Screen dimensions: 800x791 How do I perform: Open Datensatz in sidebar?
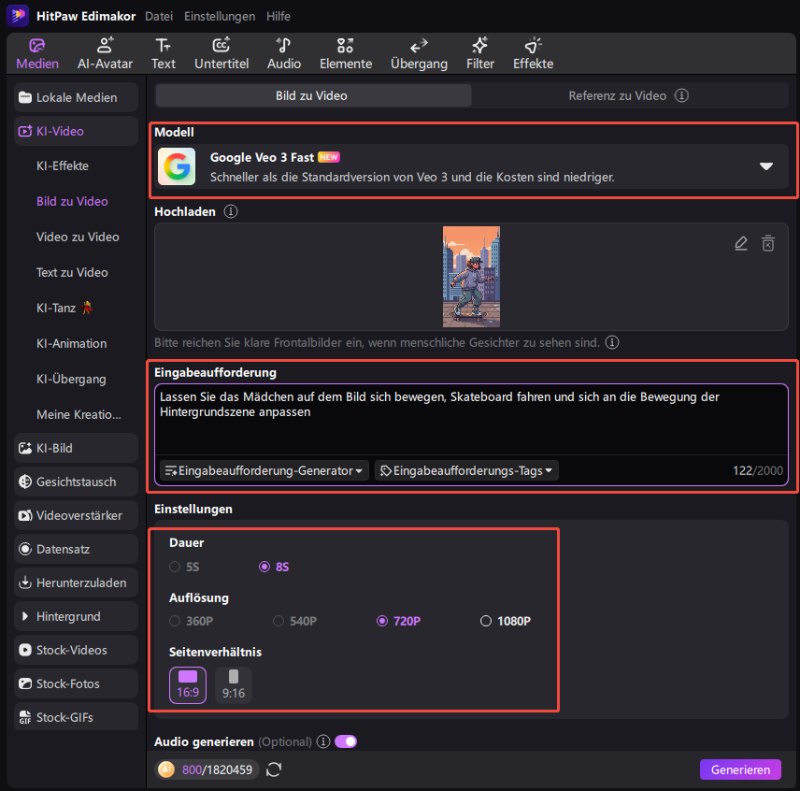(x=76, y=549)
